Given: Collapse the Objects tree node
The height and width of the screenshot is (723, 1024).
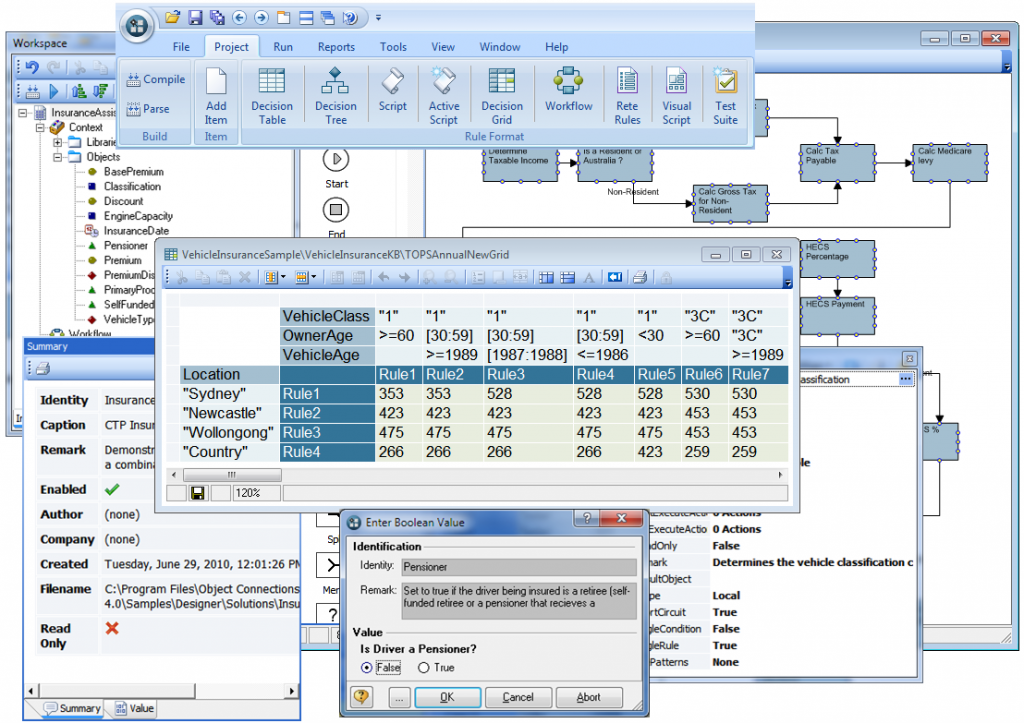Looking at the screenshot, I should click(x=57, y=157).
